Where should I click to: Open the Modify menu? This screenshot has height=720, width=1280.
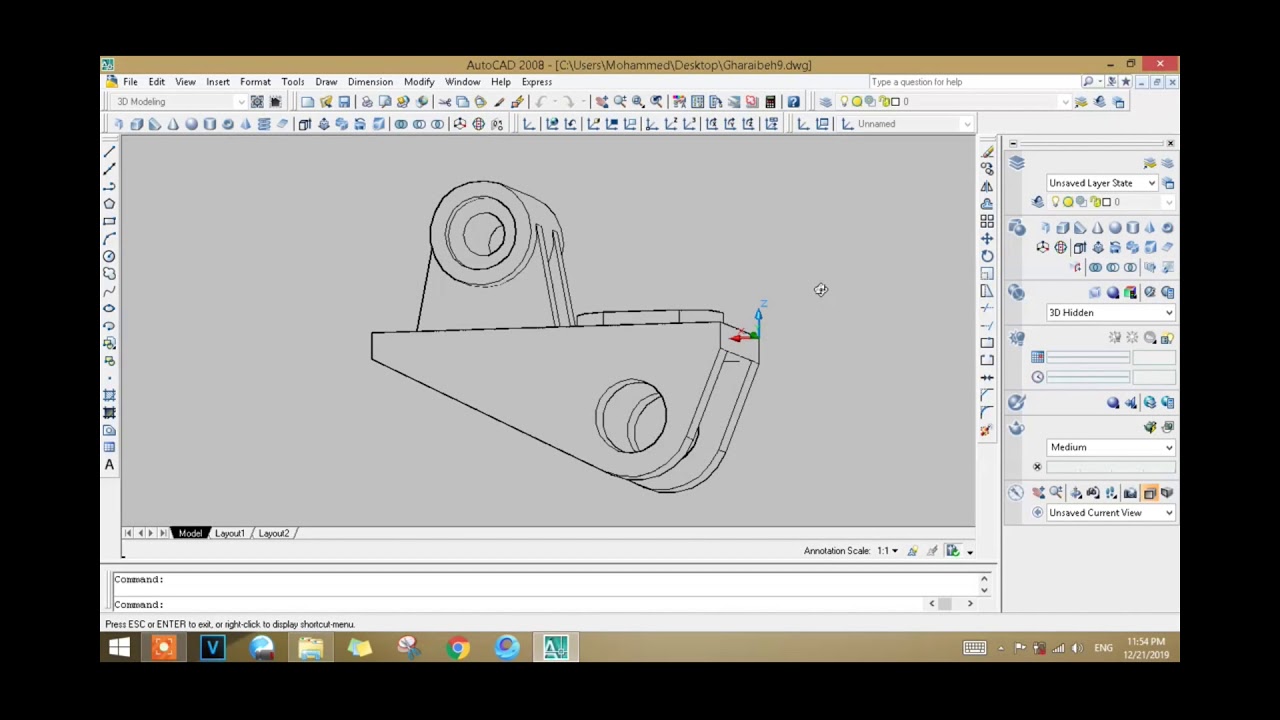tap(419, 82)
